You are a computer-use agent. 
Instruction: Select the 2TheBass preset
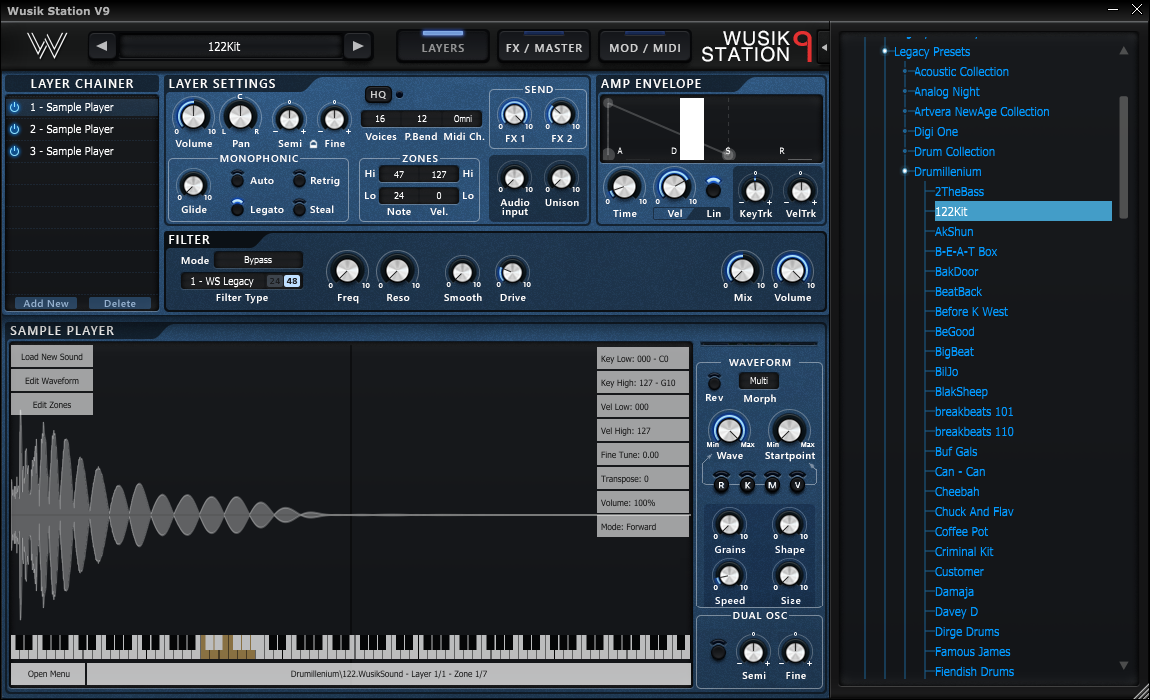[959, 192]
